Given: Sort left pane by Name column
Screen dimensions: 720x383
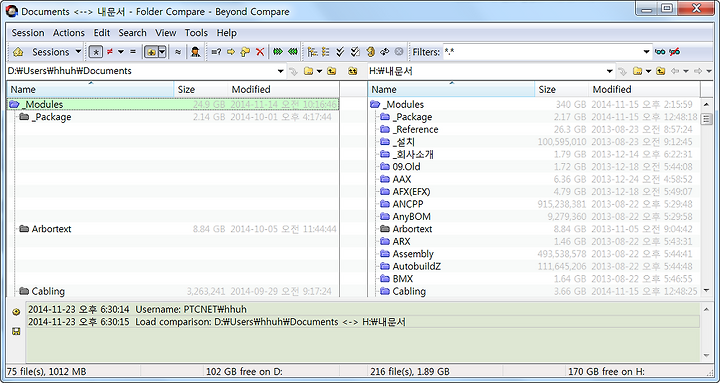Looking at the screenshot, I should 90,89.
